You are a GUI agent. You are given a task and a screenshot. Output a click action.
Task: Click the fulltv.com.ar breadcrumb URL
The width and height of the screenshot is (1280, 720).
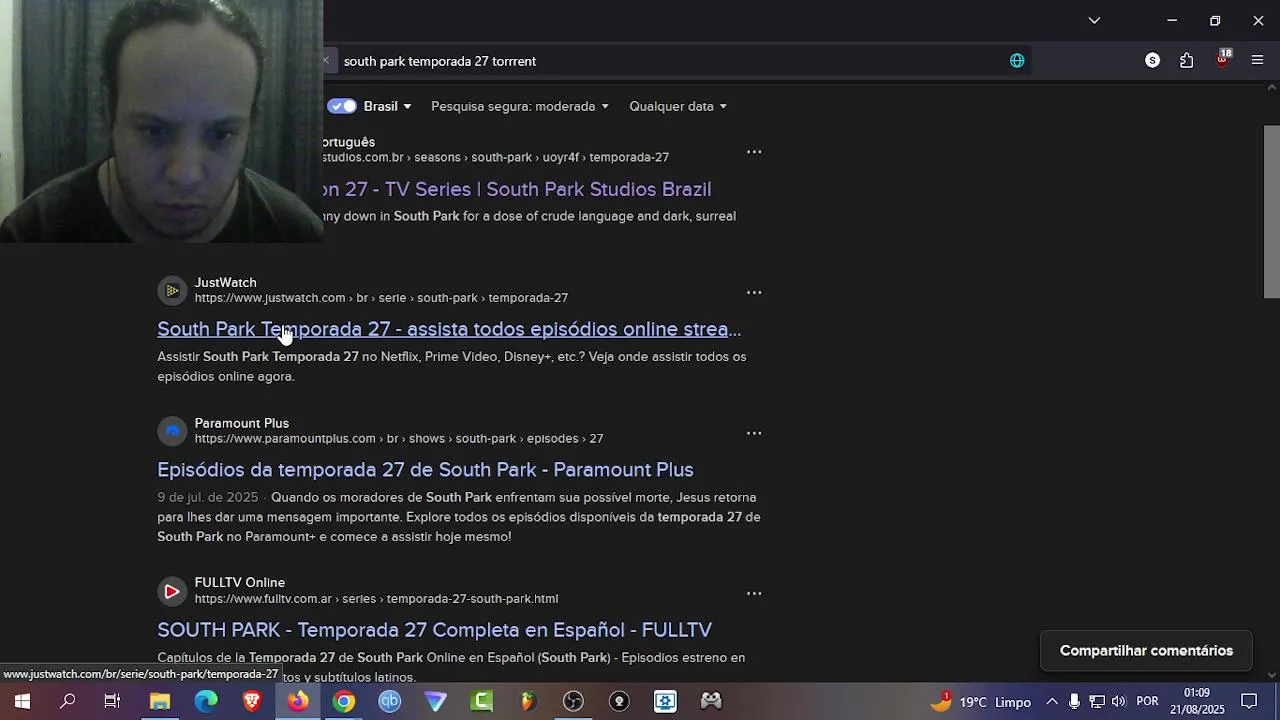(376, 599)
